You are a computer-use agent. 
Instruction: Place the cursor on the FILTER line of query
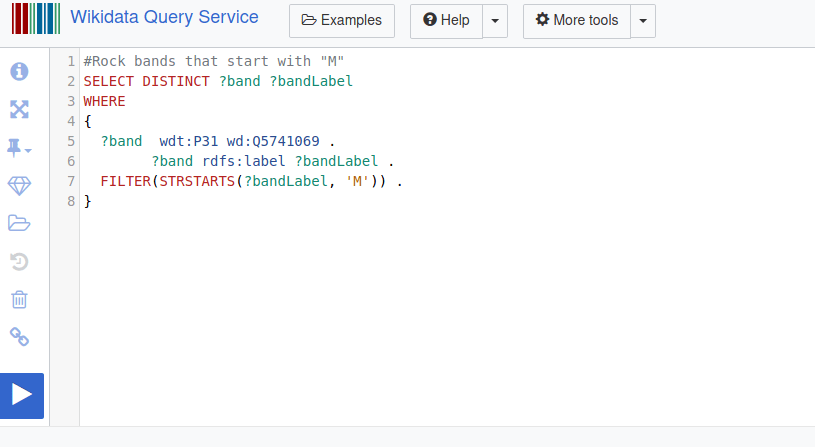click(251, 181)
